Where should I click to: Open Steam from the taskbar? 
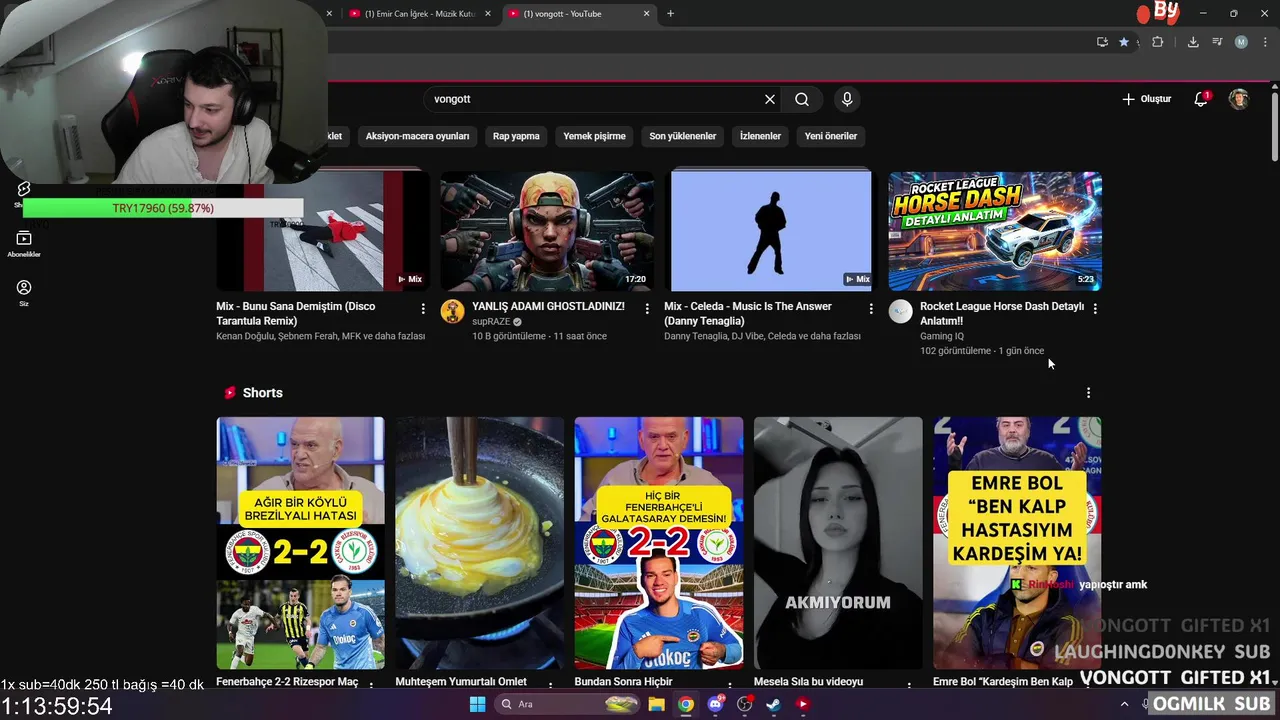pyautogui.click(x=773, y=704)
